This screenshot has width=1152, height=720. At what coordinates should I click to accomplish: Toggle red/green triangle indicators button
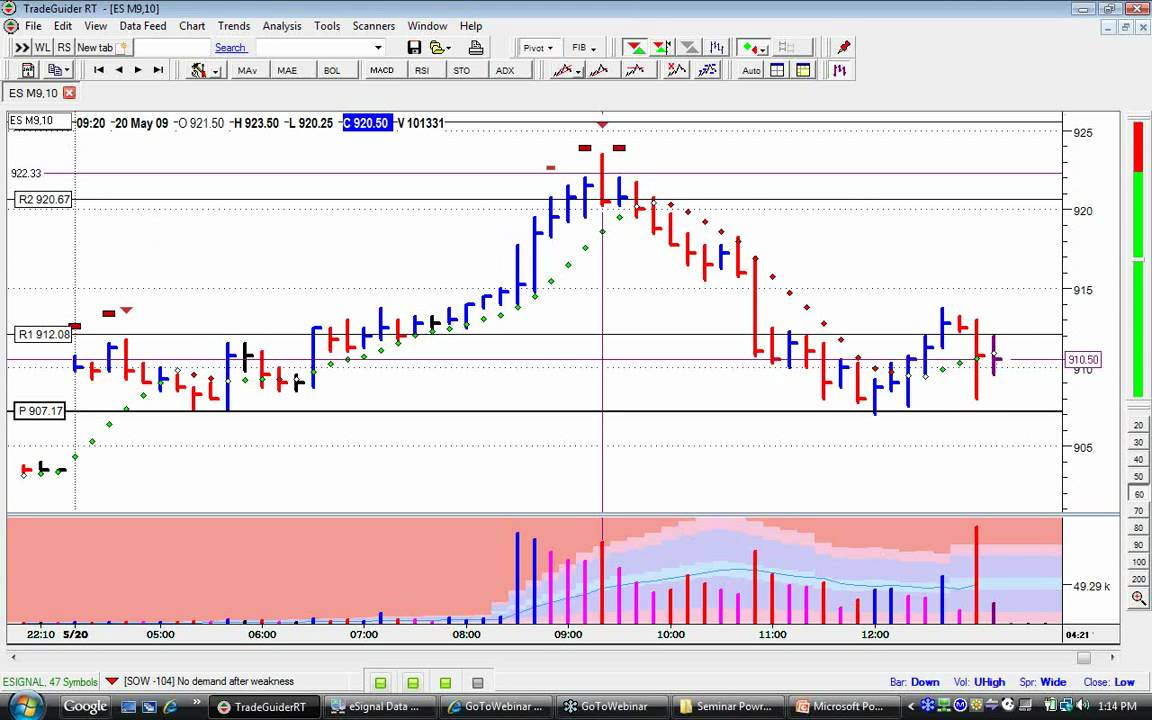pyautogui.click(x=636, y=48)
